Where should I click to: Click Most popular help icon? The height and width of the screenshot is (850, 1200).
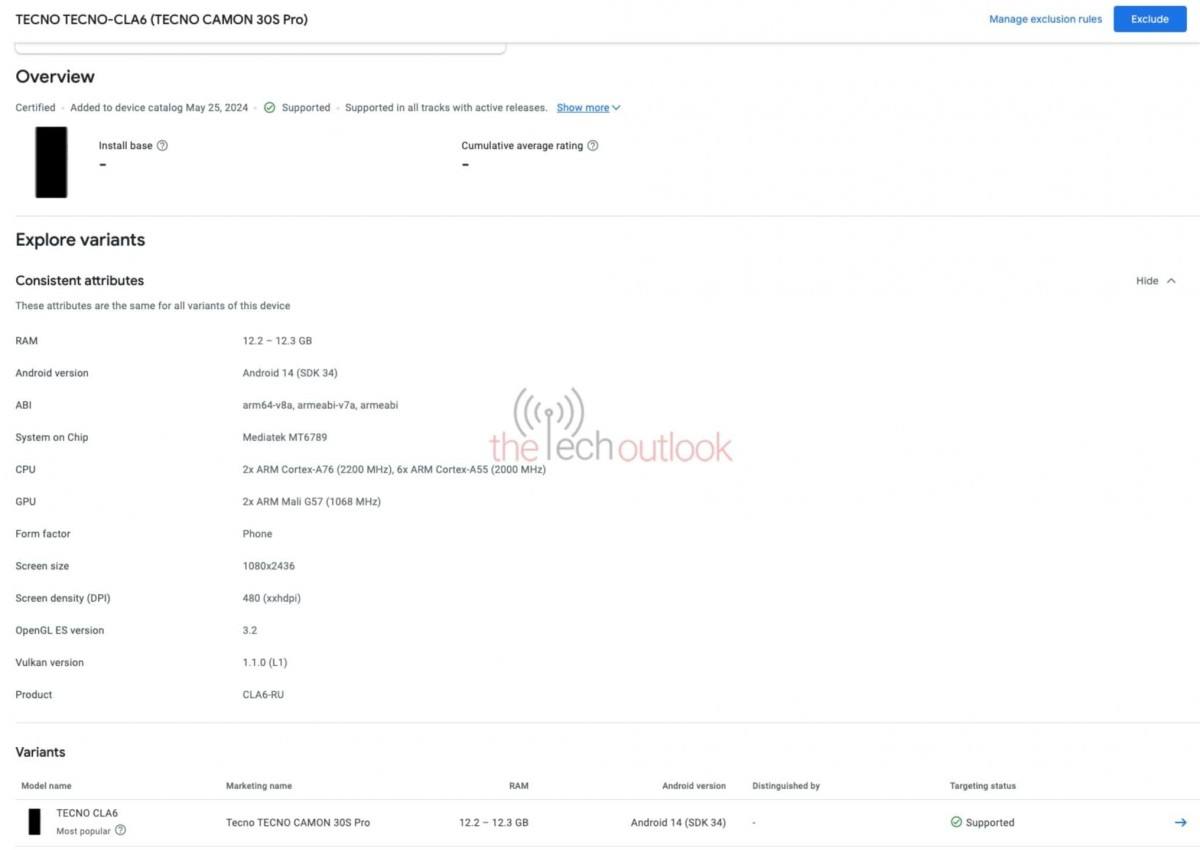click(x=120, y=830)
